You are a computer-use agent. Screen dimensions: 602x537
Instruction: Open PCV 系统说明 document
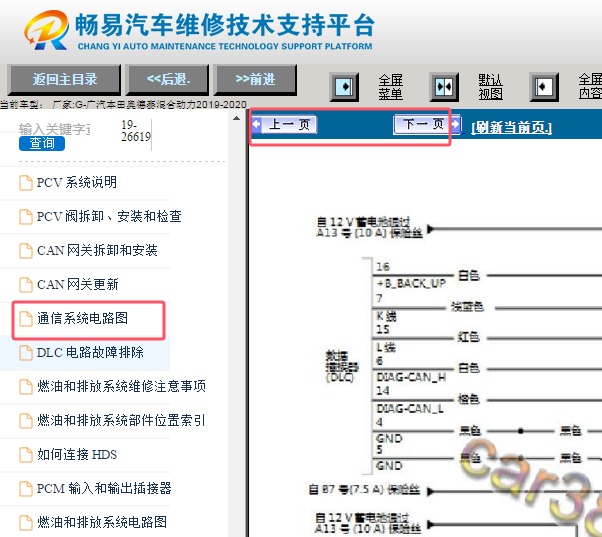76,182
